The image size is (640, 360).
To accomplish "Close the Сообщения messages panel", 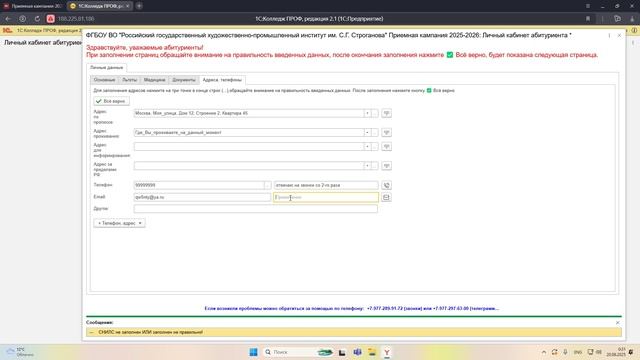I will tap(618, 322).
